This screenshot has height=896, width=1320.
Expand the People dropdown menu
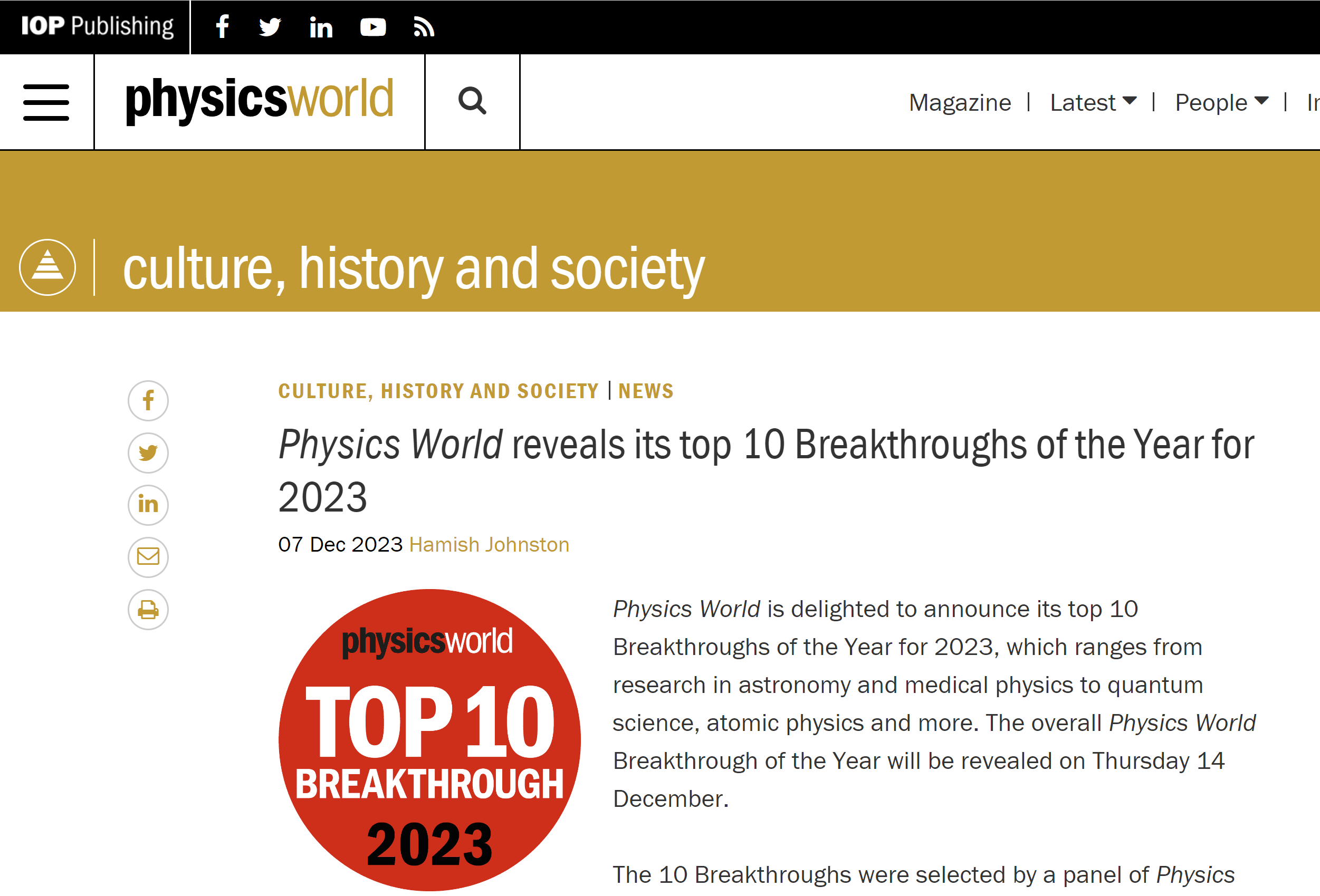pyautogui.click(x=1222, y=103)
